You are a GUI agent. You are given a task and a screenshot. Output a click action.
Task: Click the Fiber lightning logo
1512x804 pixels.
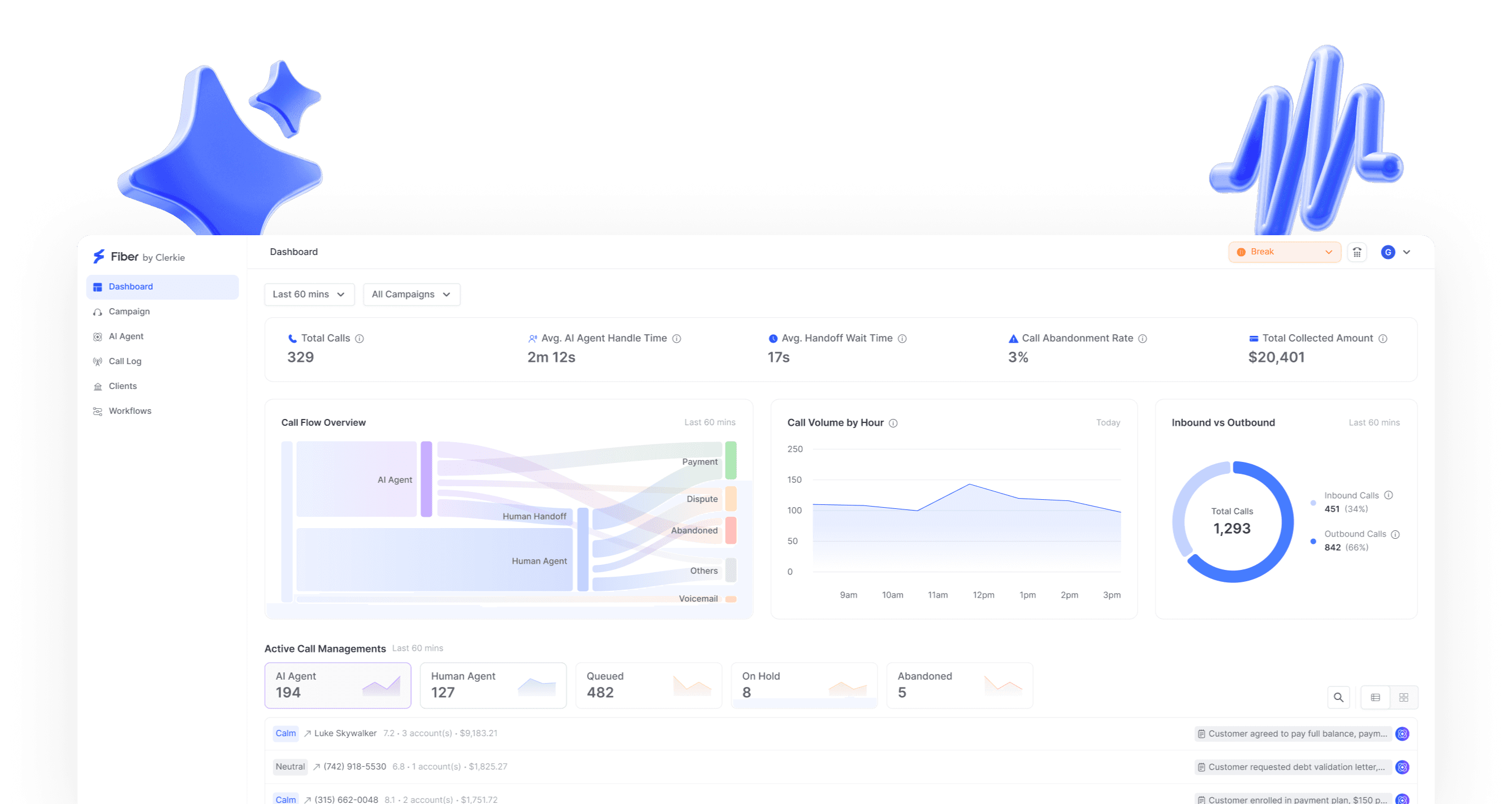point(98,257)
